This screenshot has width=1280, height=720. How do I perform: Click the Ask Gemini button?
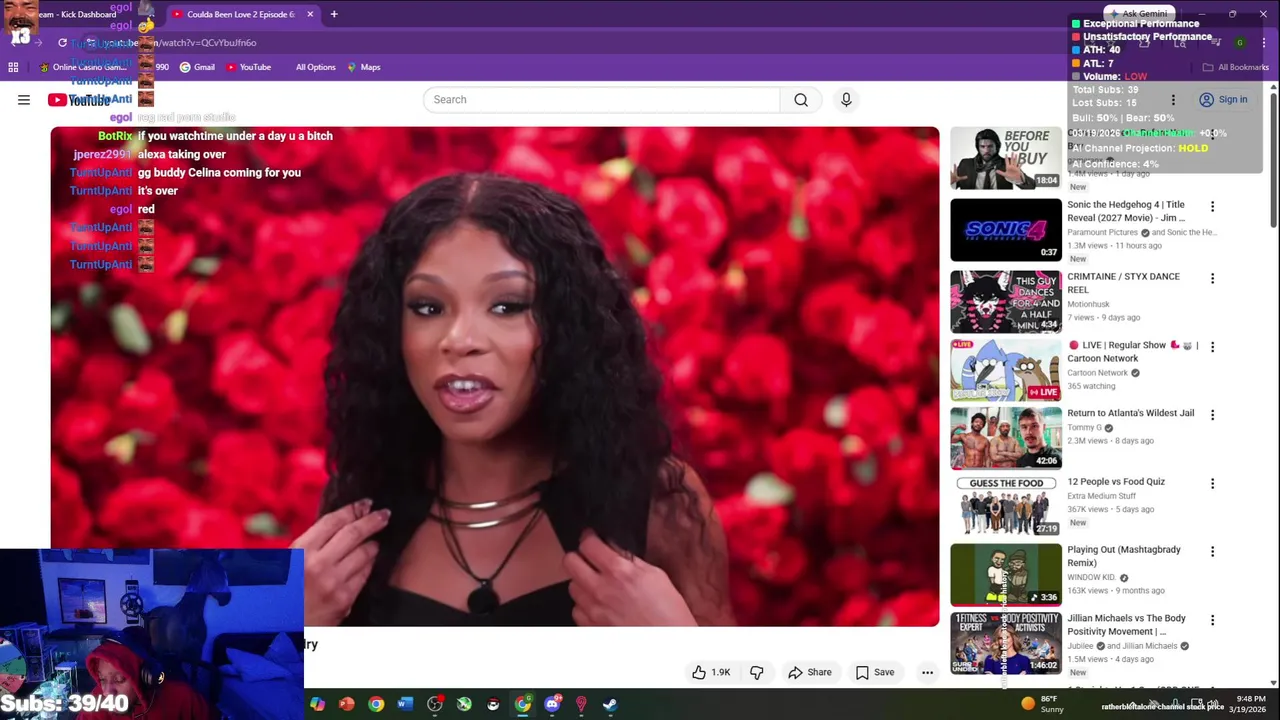pyautogui.click(x=1138, y=14)
